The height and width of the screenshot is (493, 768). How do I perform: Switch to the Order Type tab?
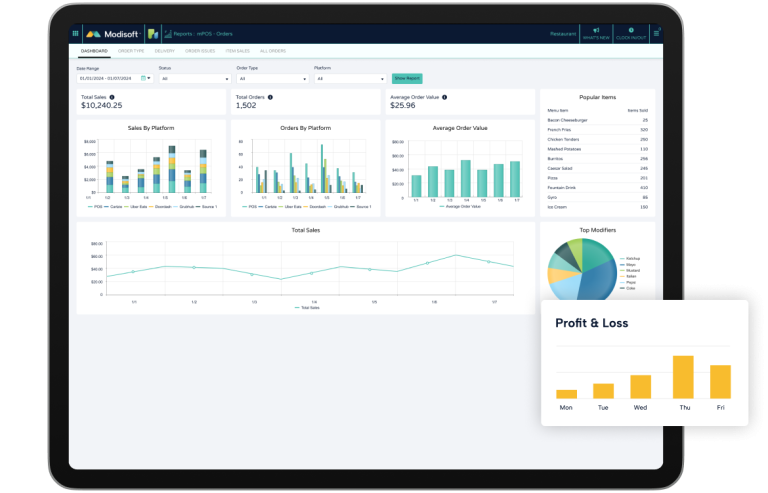(x=131, y=49)
